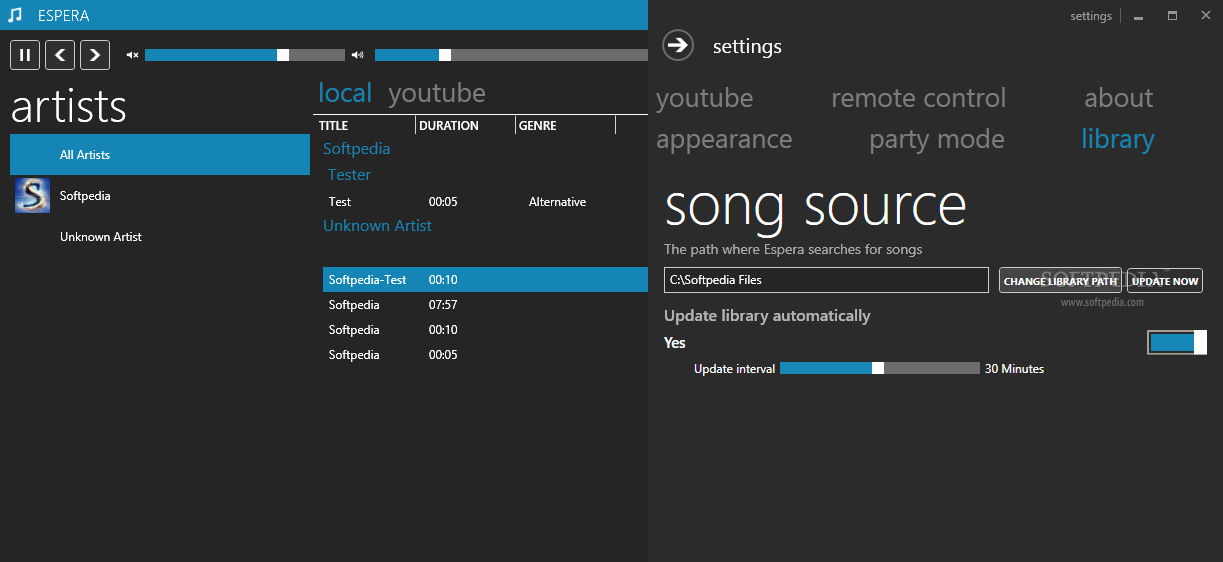This screenshot has width=1223, height=562.
Task: Click the mute speaker icon
Action: pos(132,55)
